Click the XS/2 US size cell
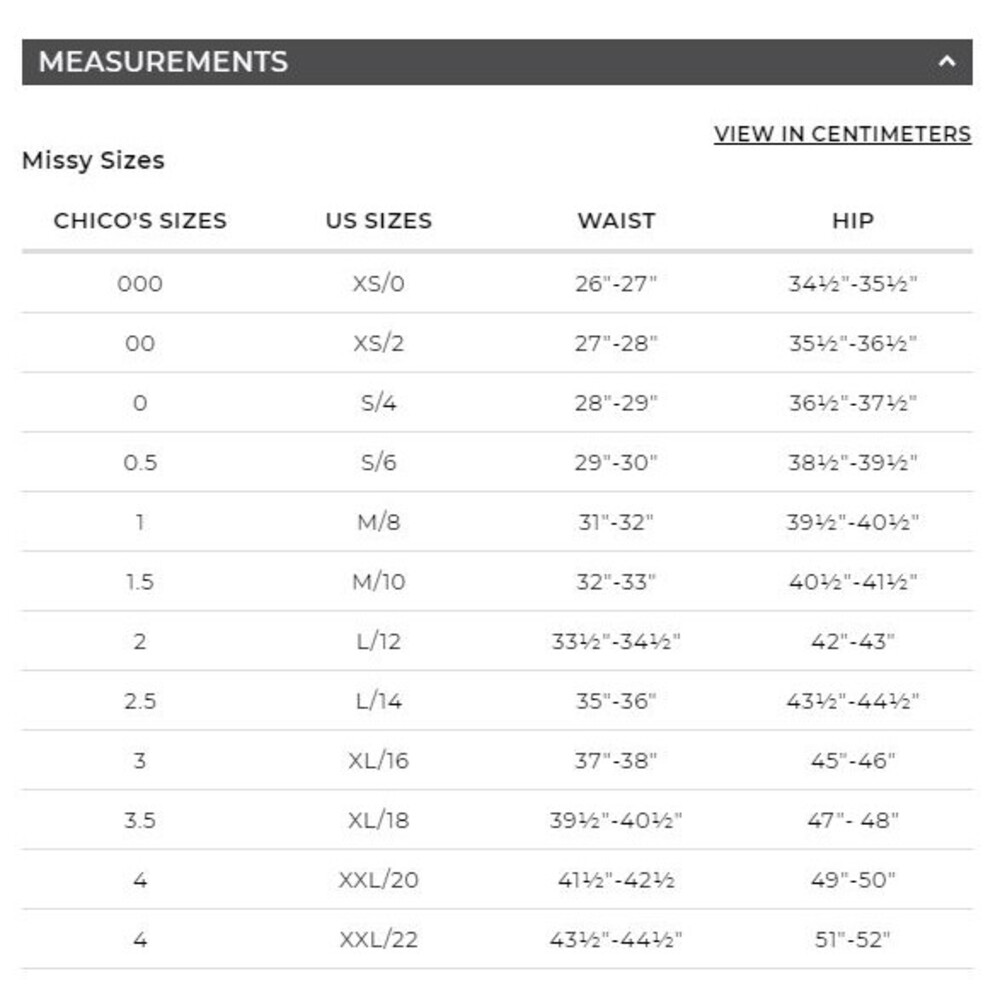1000x1000 pixels. tap(379, 343)
